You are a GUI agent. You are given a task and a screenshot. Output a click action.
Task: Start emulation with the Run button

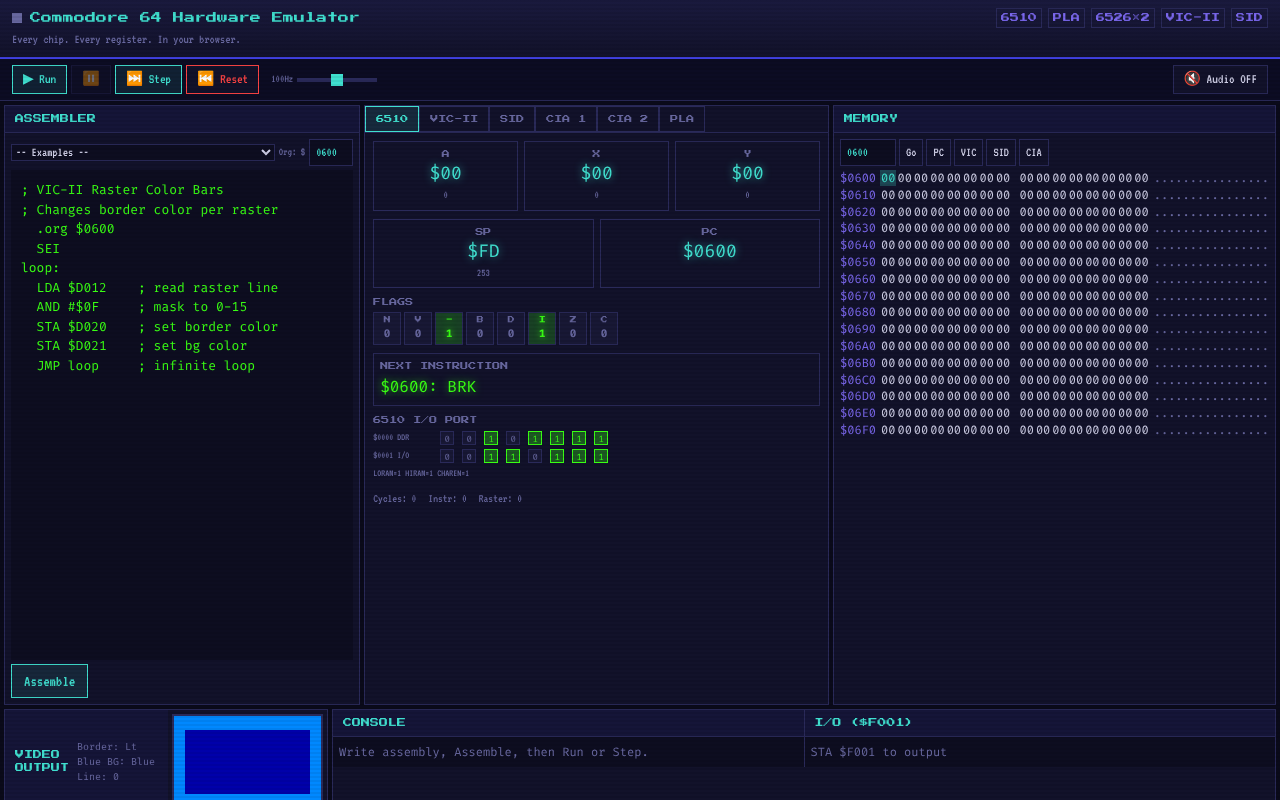tap(39, 79)
